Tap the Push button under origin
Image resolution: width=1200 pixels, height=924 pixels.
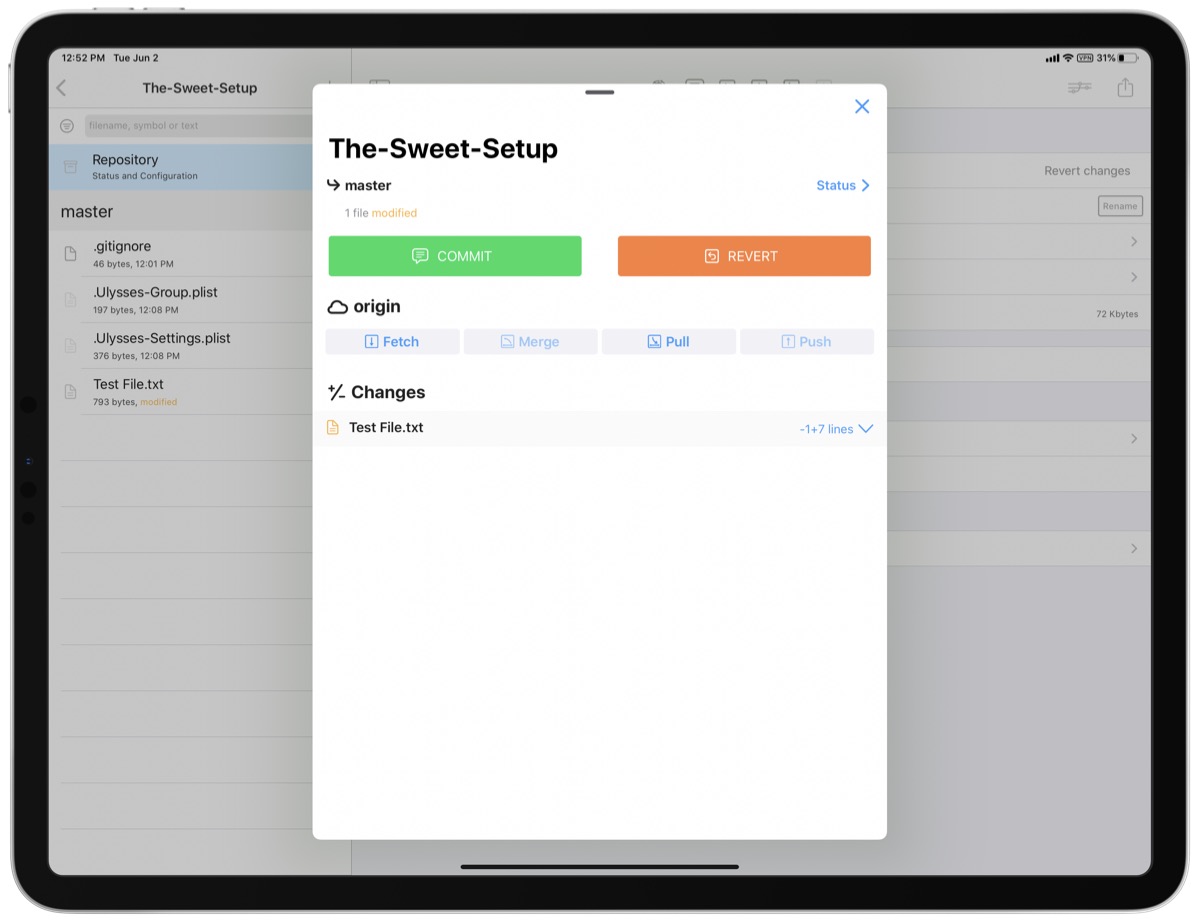click(806, 342)
